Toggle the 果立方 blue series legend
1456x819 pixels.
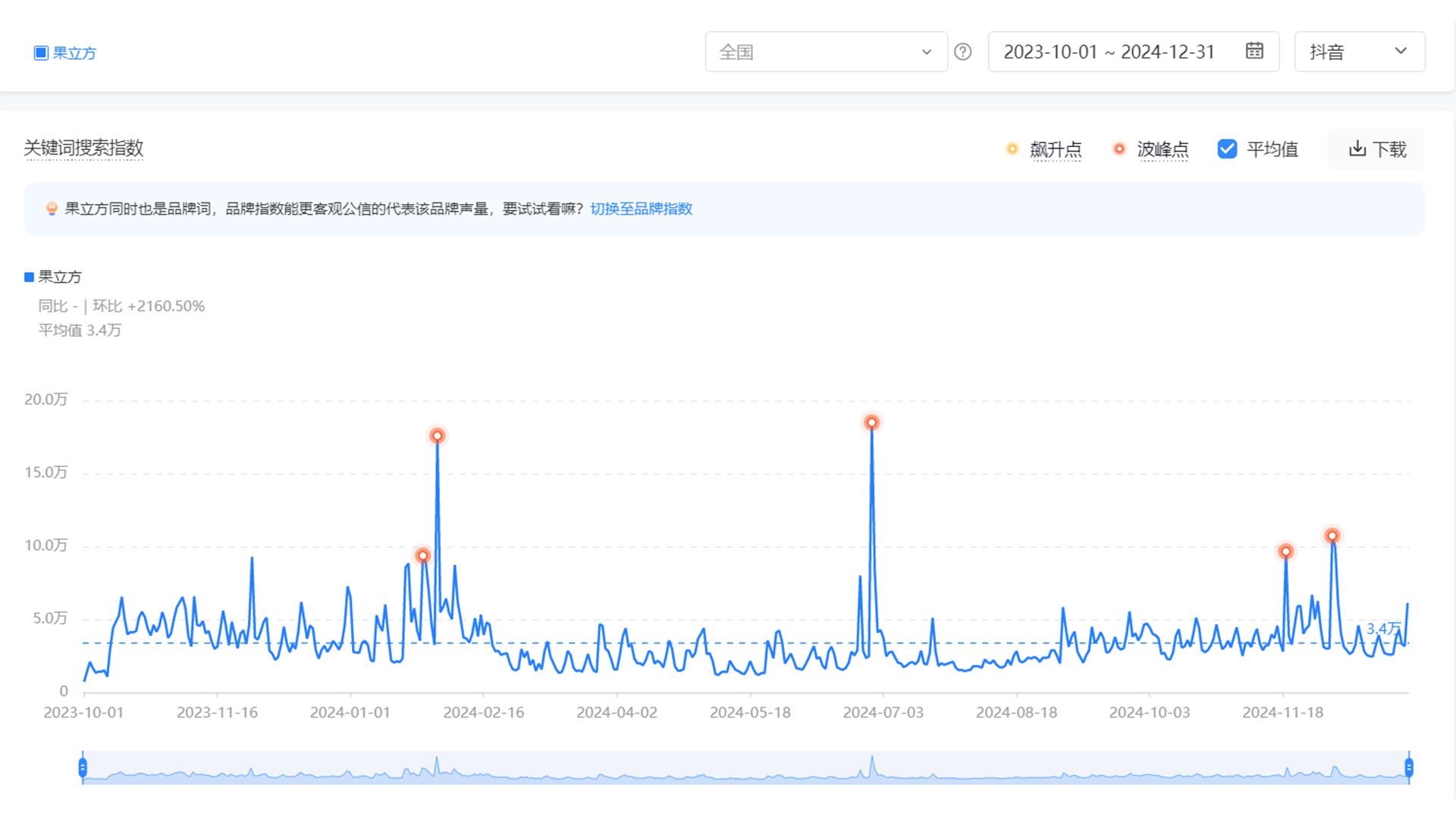52,277
